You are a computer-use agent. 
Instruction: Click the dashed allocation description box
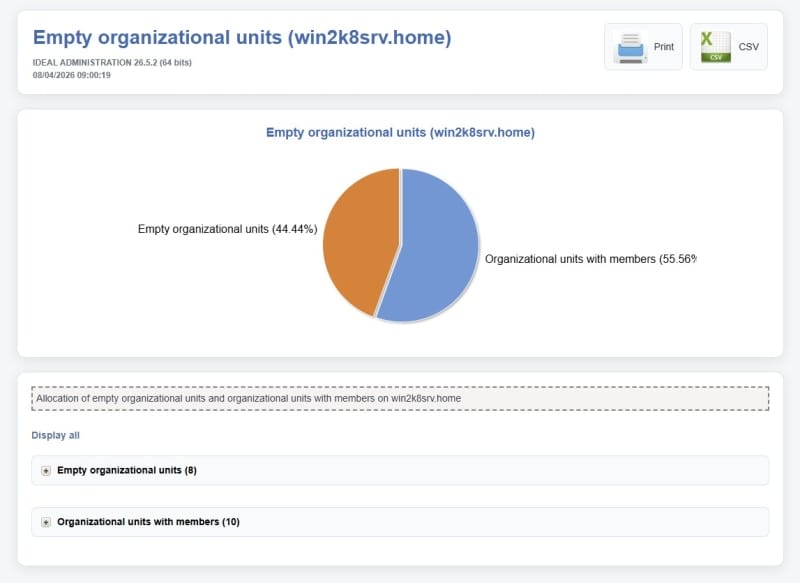pos(400,398)
